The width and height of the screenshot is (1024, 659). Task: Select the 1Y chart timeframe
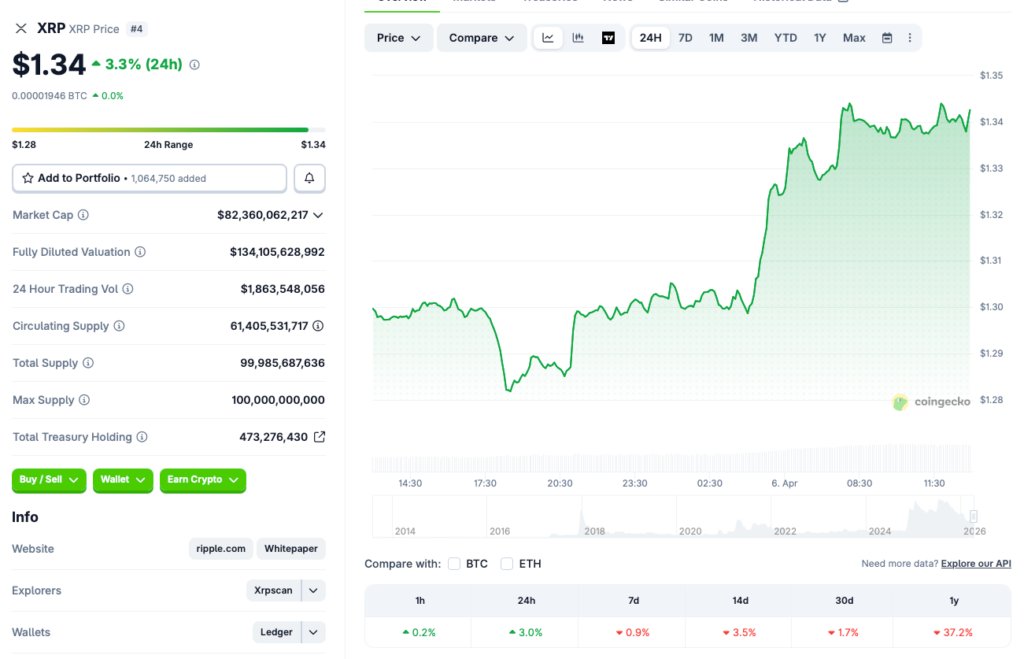(819, 36)
